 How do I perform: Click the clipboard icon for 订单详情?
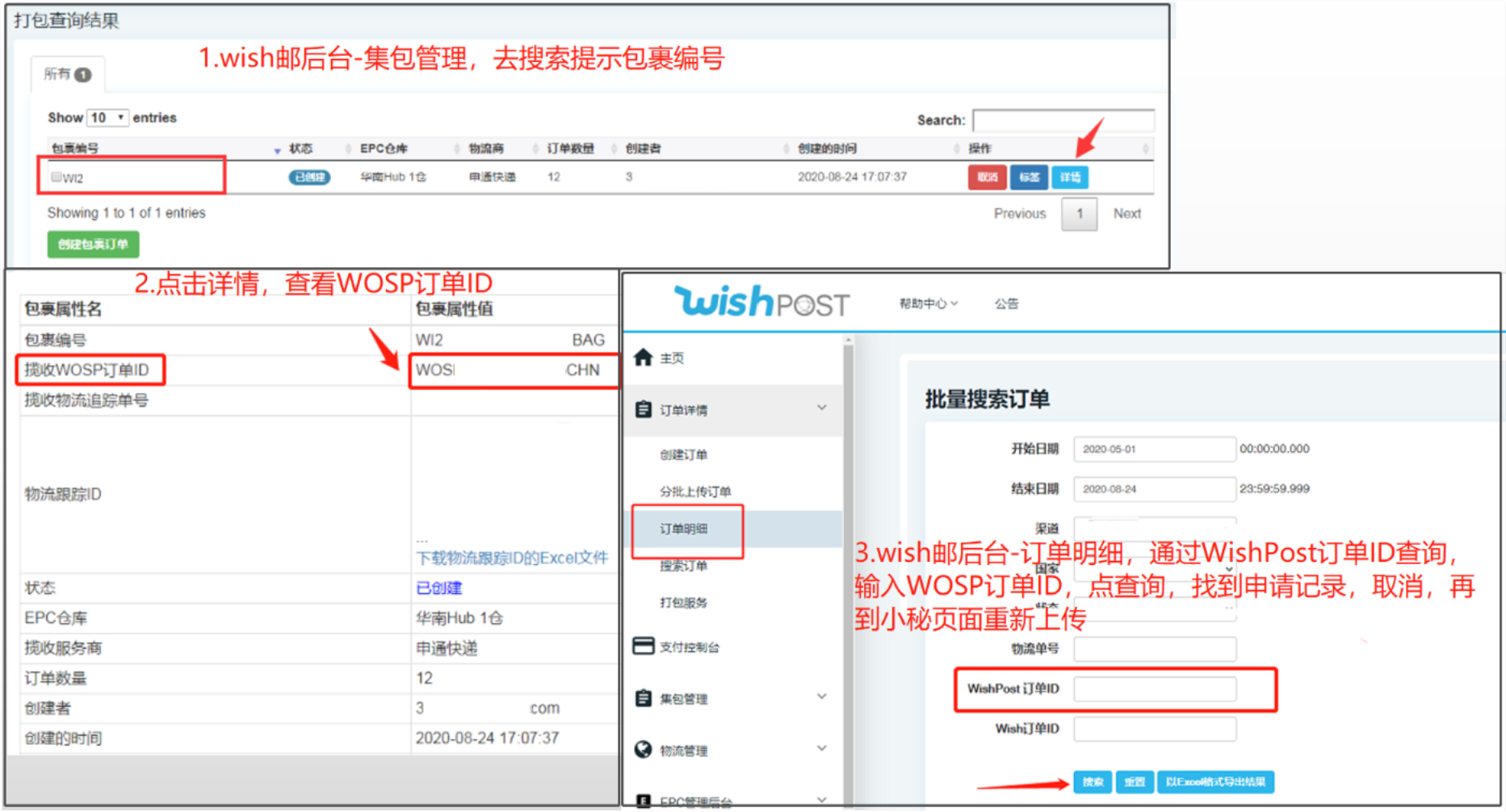coord(643,409)
